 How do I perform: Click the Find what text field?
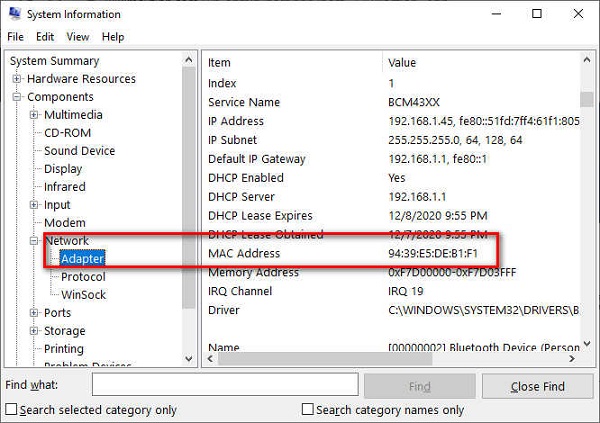pos(225,385)
